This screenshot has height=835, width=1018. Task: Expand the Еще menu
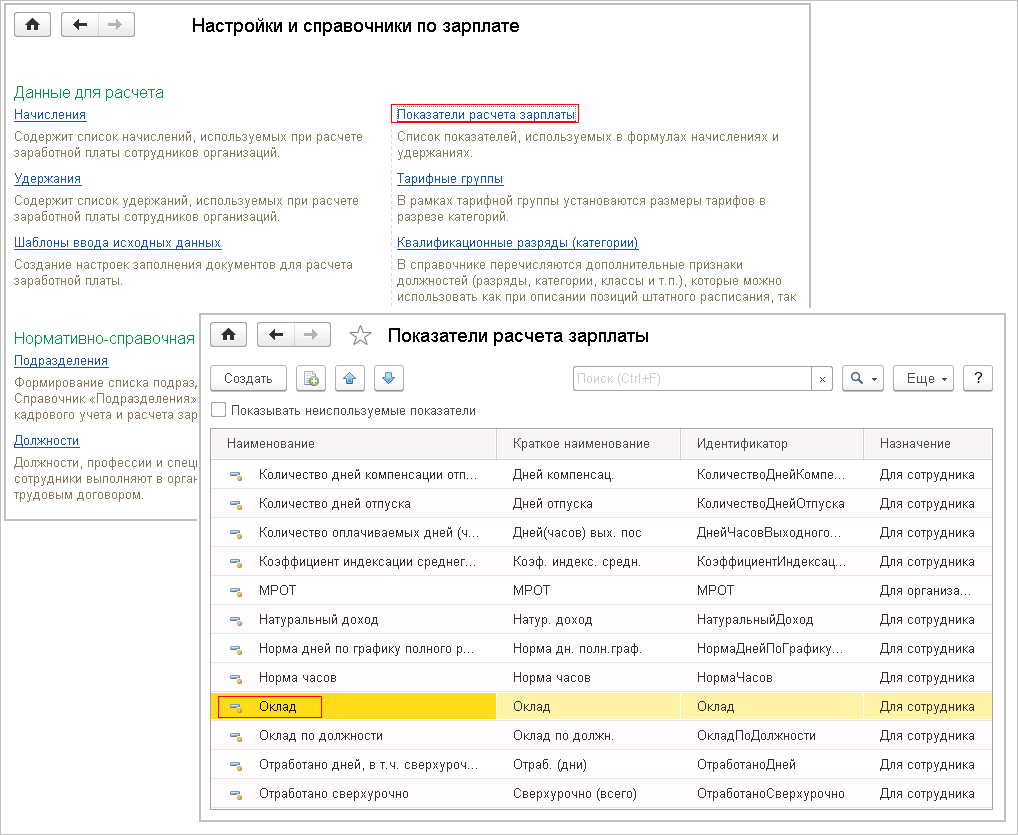point(923,379)
